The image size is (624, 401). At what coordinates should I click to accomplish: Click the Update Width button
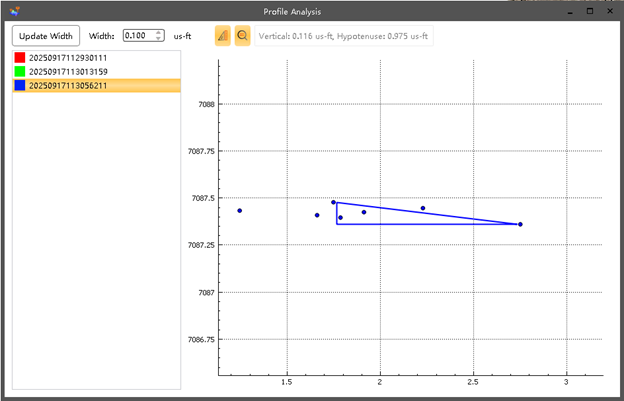(45, 36)
